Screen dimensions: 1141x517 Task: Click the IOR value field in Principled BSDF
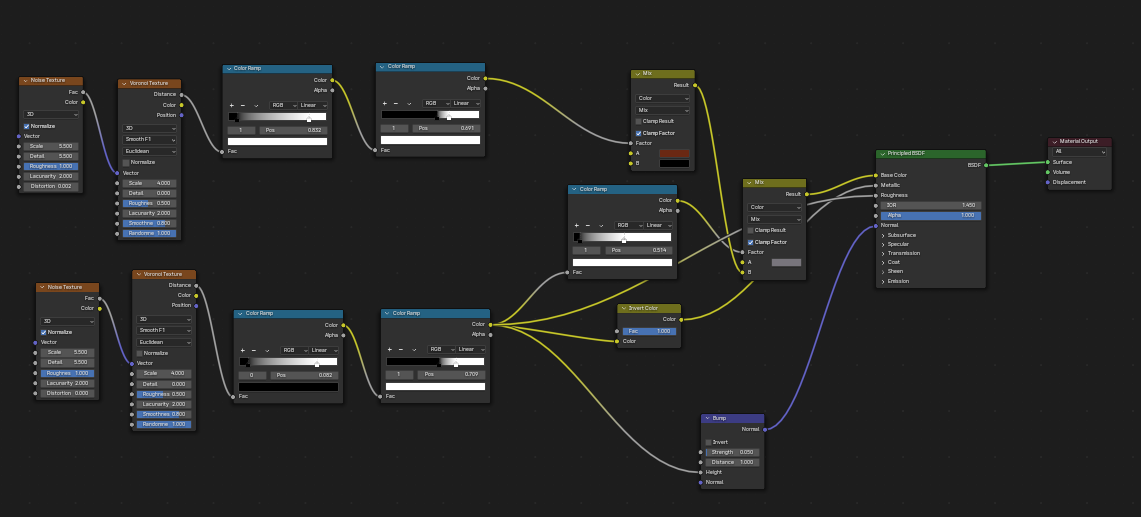pyautogui.click(x=930, y=205)
